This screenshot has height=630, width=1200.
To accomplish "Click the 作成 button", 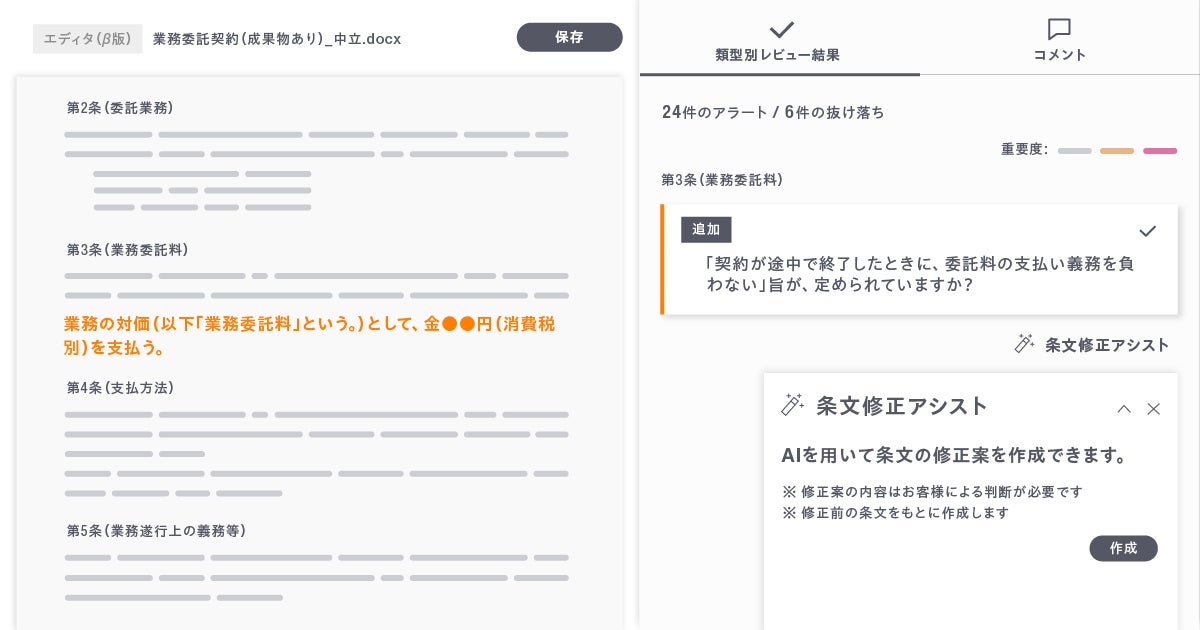I will [x=1123, y=548].
